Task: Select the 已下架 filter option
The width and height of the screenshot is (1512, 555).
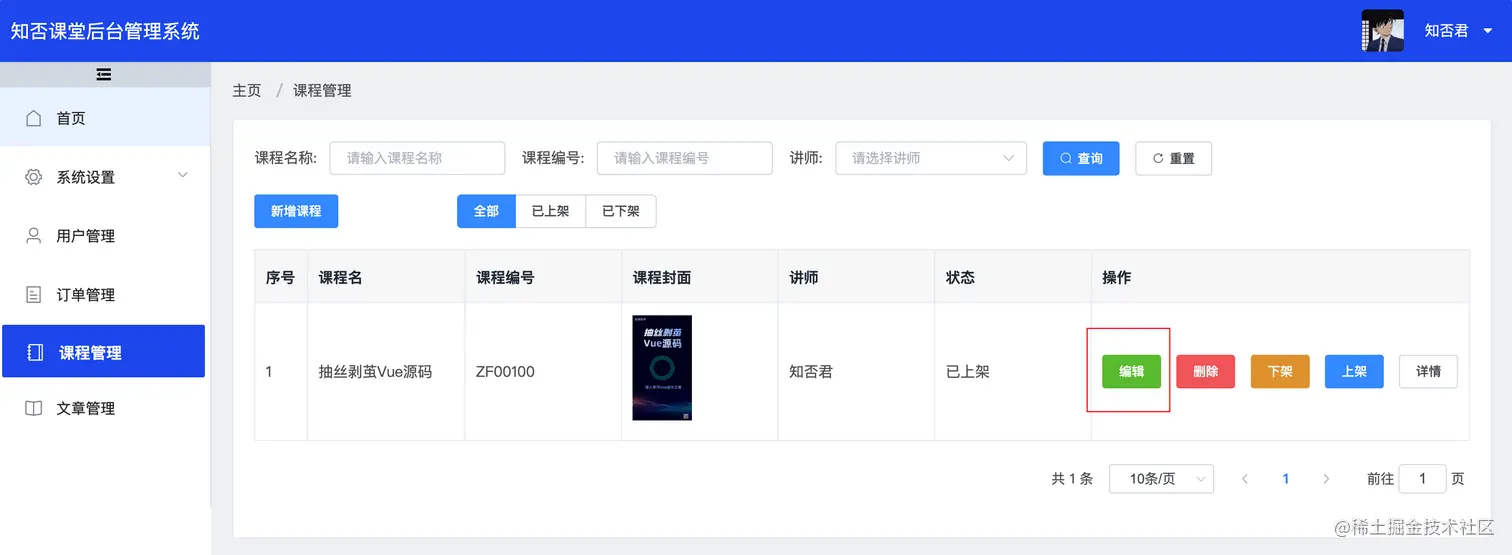Action: pos(621,211)
